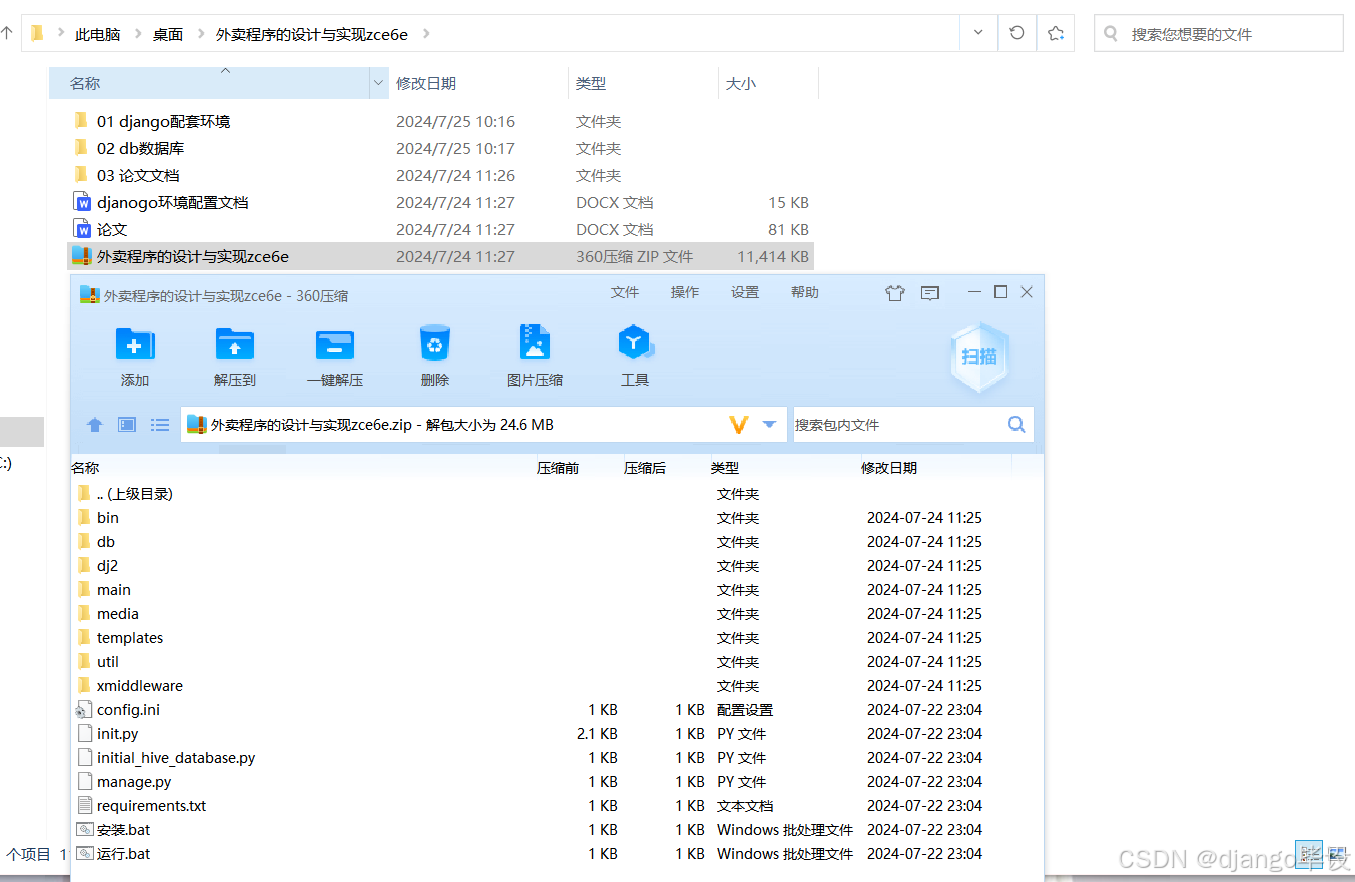
Task: Select init.py in the archive list
Action: 118,734
